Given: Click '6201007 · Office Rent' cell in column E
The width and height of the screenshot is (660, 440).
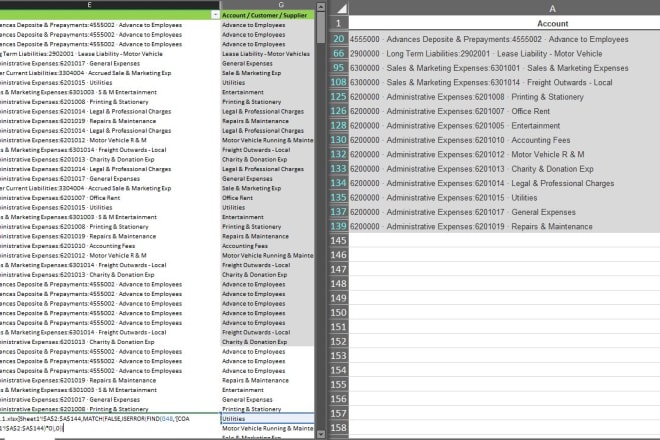Looking at the screenshot, I should (109, 198).
